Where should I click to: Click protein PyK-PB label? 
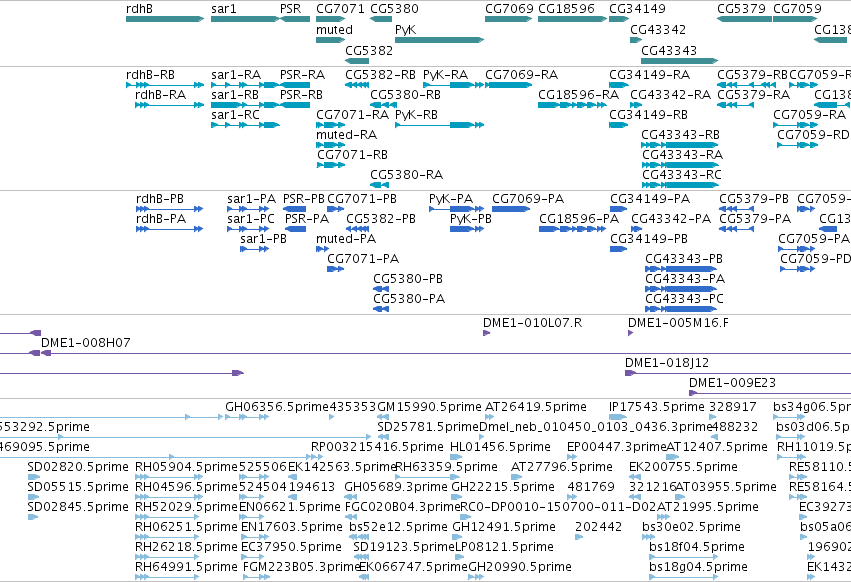(x=471, y=219)
